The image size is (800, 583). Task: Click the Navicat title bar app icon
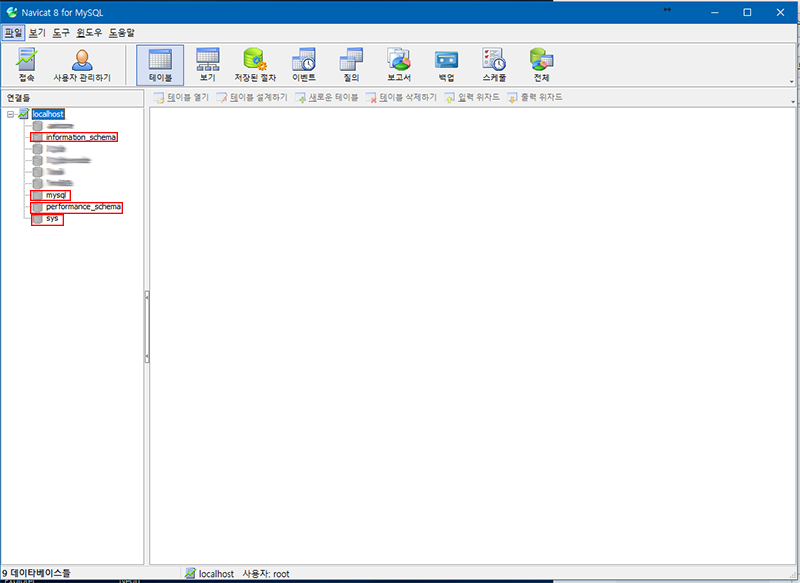tap(12, 12)
